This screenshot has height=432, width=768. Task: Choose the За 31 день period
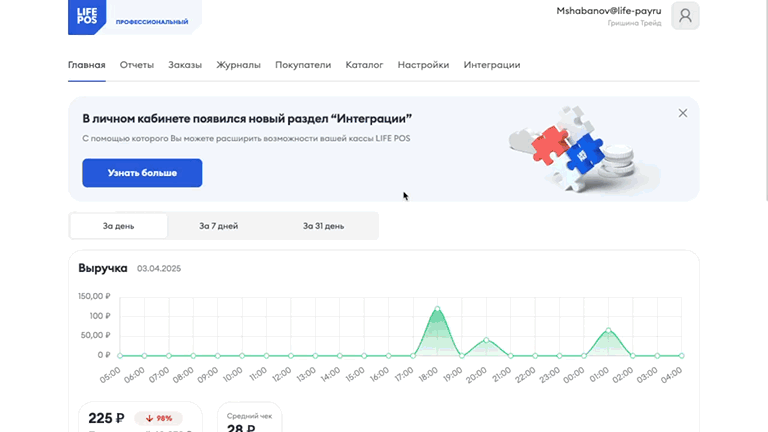323,226
